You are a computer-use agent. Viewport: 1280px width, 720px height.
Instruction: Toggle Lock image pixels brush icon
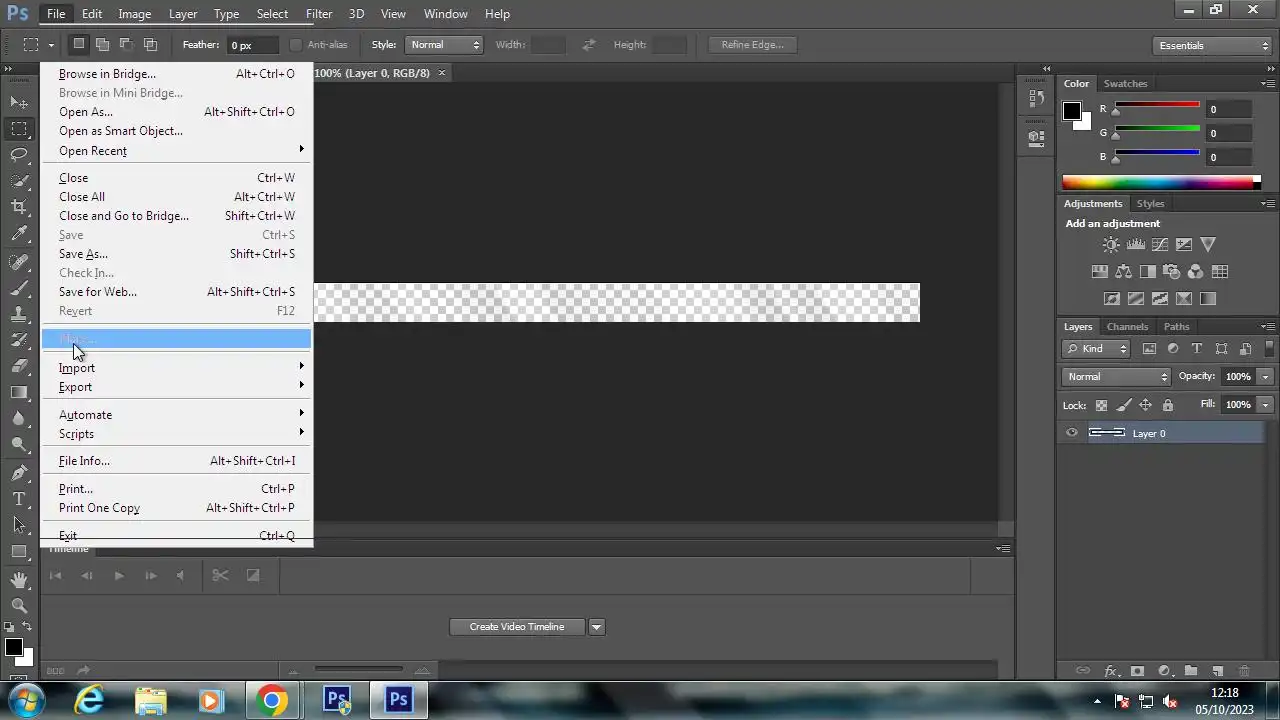pyautogui.click(x=1123, y=405)
